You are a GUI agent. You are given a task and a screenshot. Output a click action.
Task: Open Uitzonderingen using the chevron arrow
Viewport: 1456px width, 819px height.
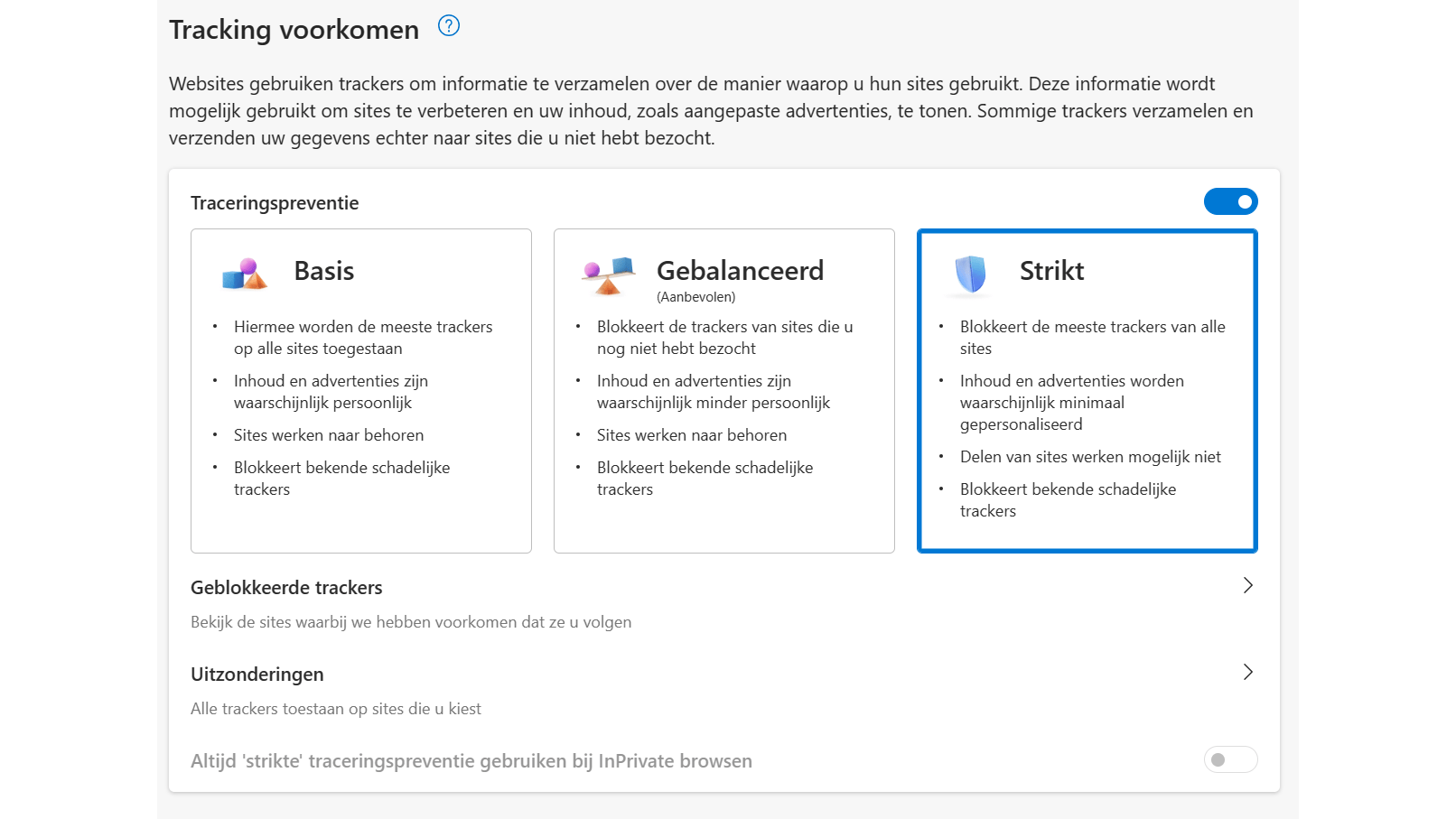[1247, 673]
